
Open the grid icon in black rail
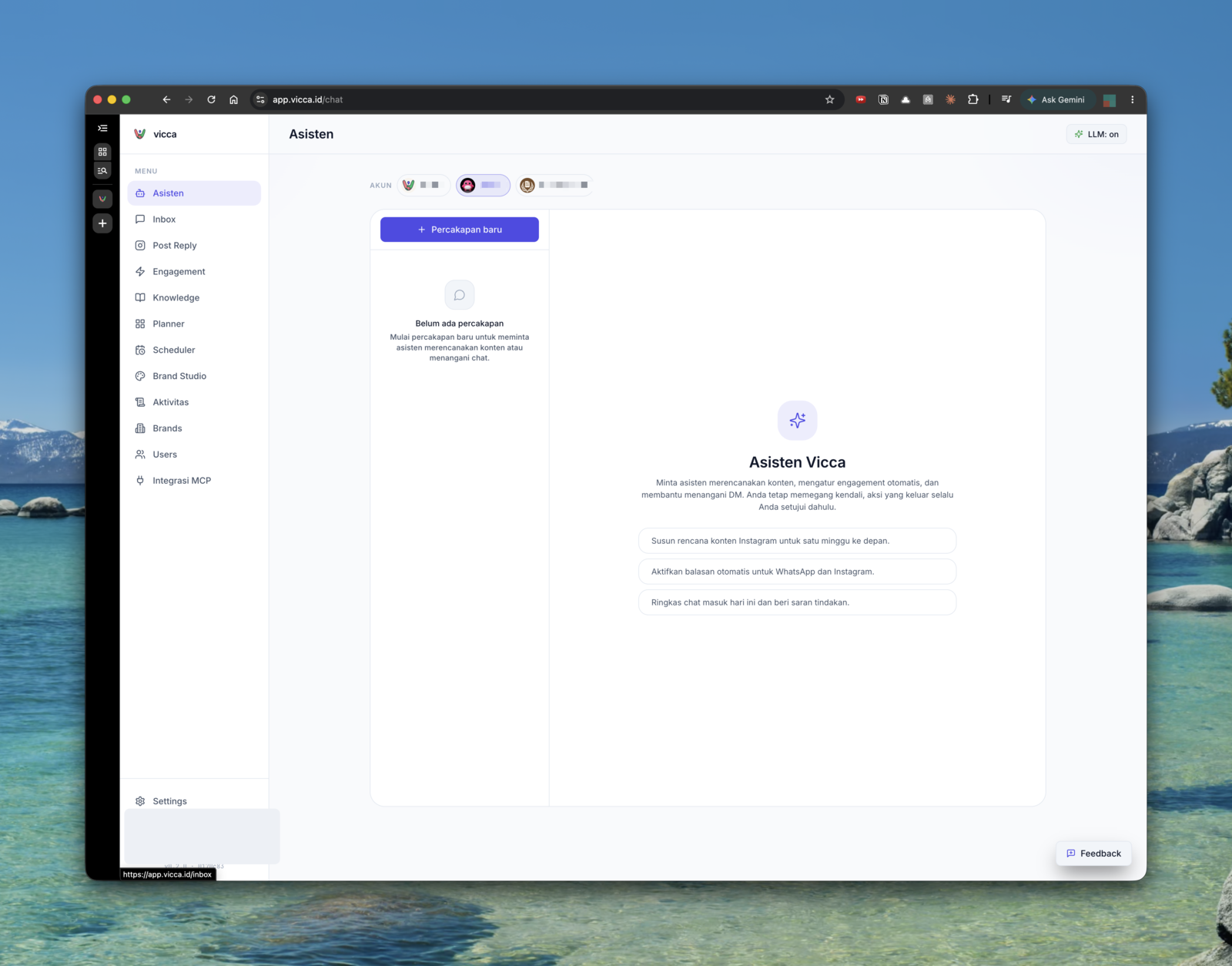(102, 152)
